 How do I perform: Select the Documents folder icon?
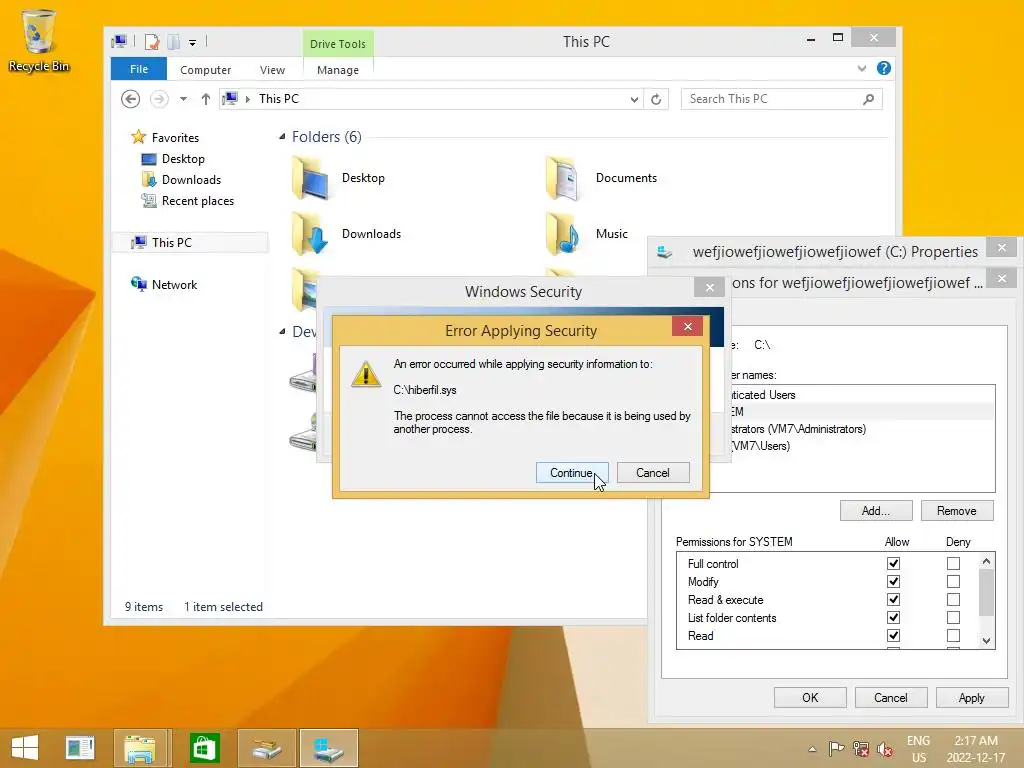563,178
